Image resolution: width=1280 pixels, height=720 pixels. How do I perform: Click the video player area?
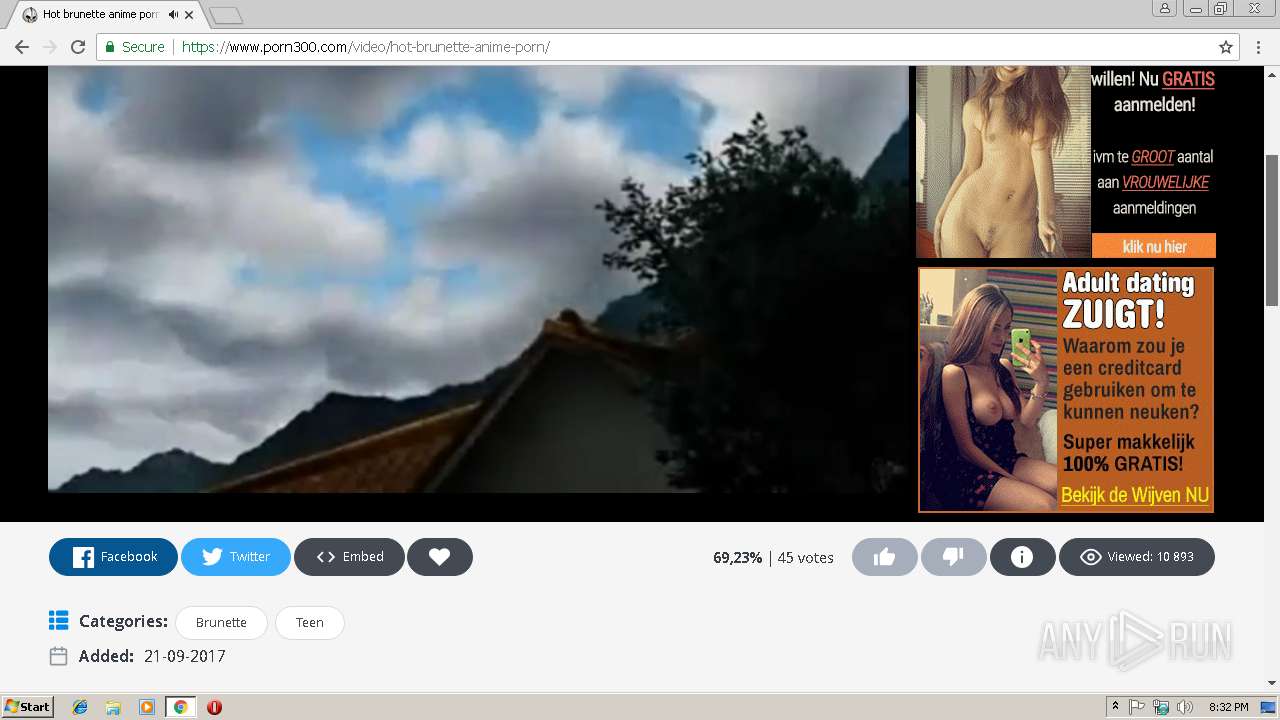coord(478,279)
